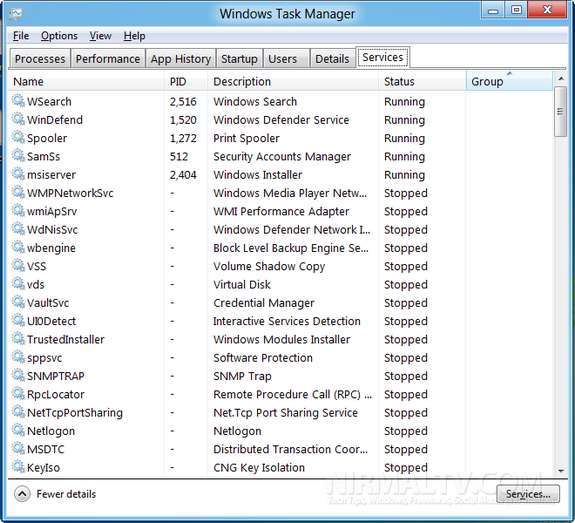Click the vertical scrollbar thumb
The height and width of the screenshot is (523, 575).
(x=560, y=111)
